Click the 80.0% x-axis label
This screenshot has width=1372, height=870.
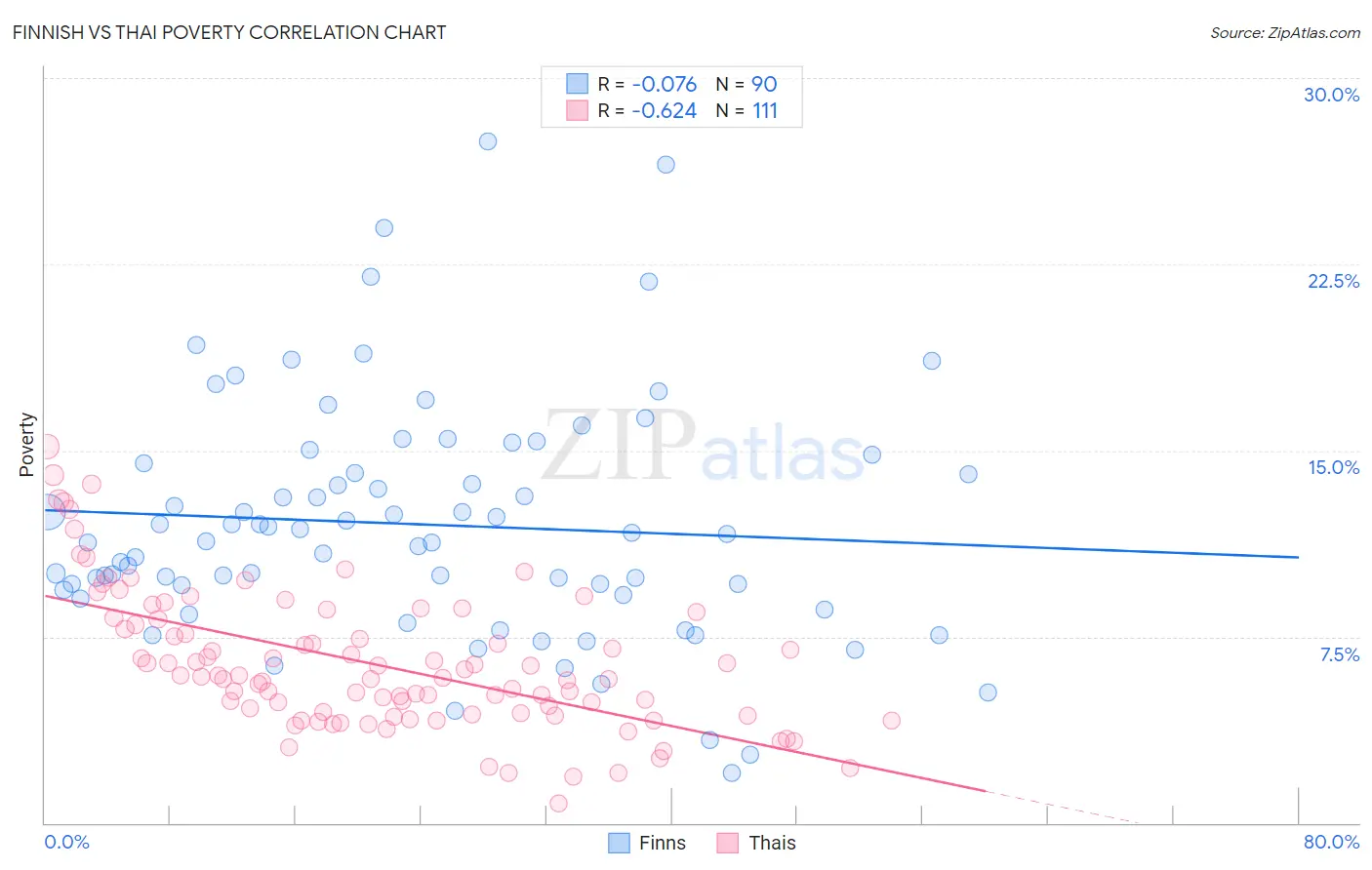coord(1331,842)
